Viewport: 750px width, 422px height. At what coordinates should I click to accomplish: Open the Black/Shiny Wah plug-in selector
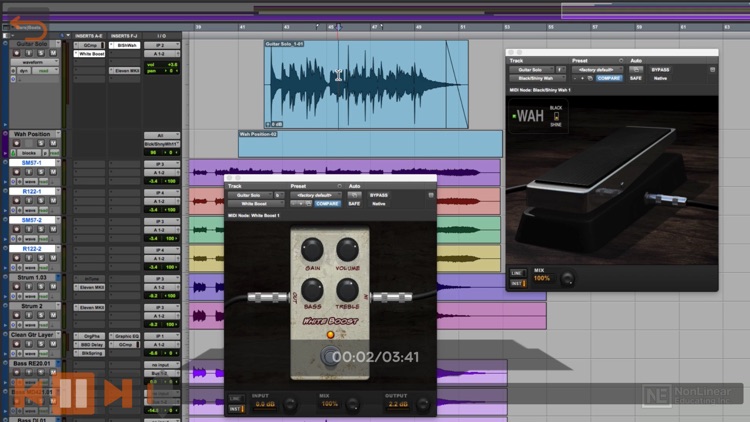coord(537,78)
